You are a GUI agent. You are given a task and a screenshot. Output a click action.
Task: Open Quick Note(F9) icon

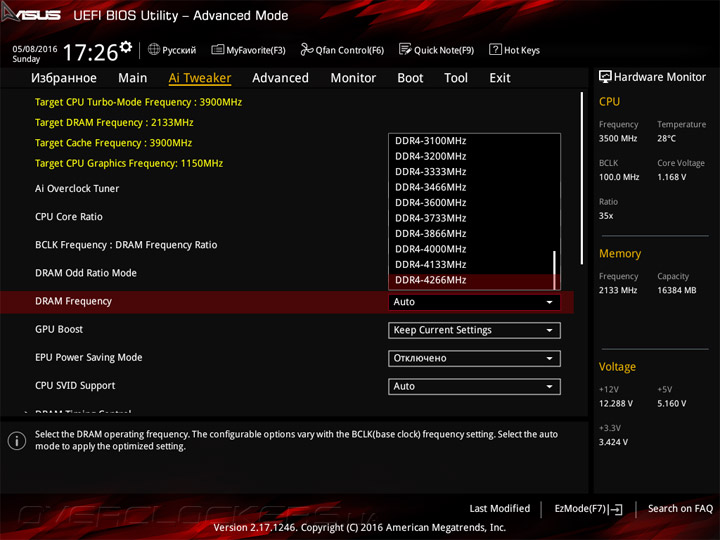coord(405,49)
